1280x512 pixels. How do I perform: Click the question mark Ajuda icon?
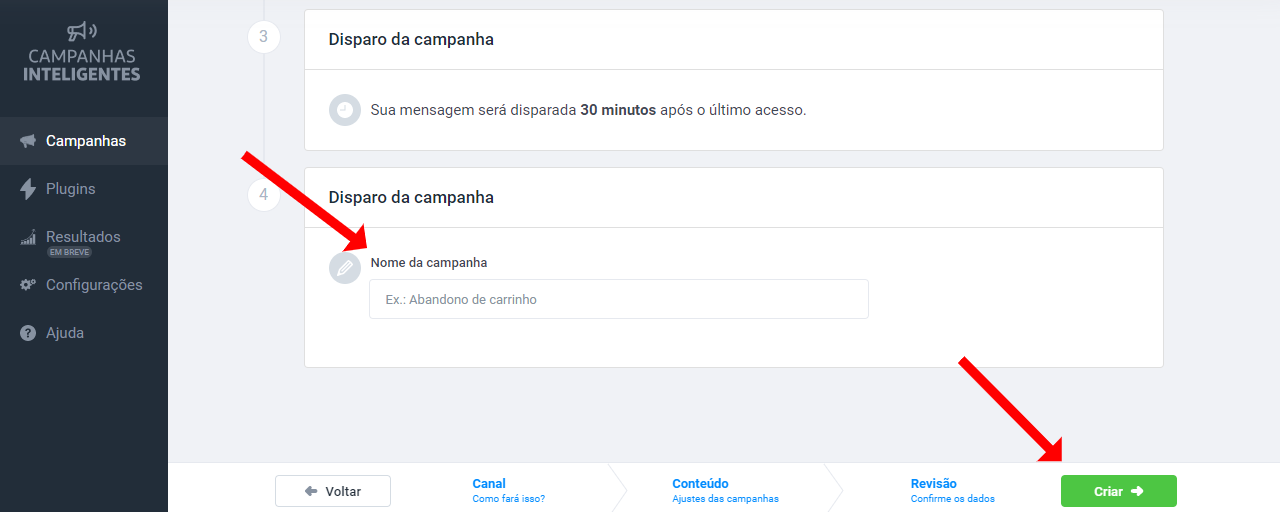(28, 333)
